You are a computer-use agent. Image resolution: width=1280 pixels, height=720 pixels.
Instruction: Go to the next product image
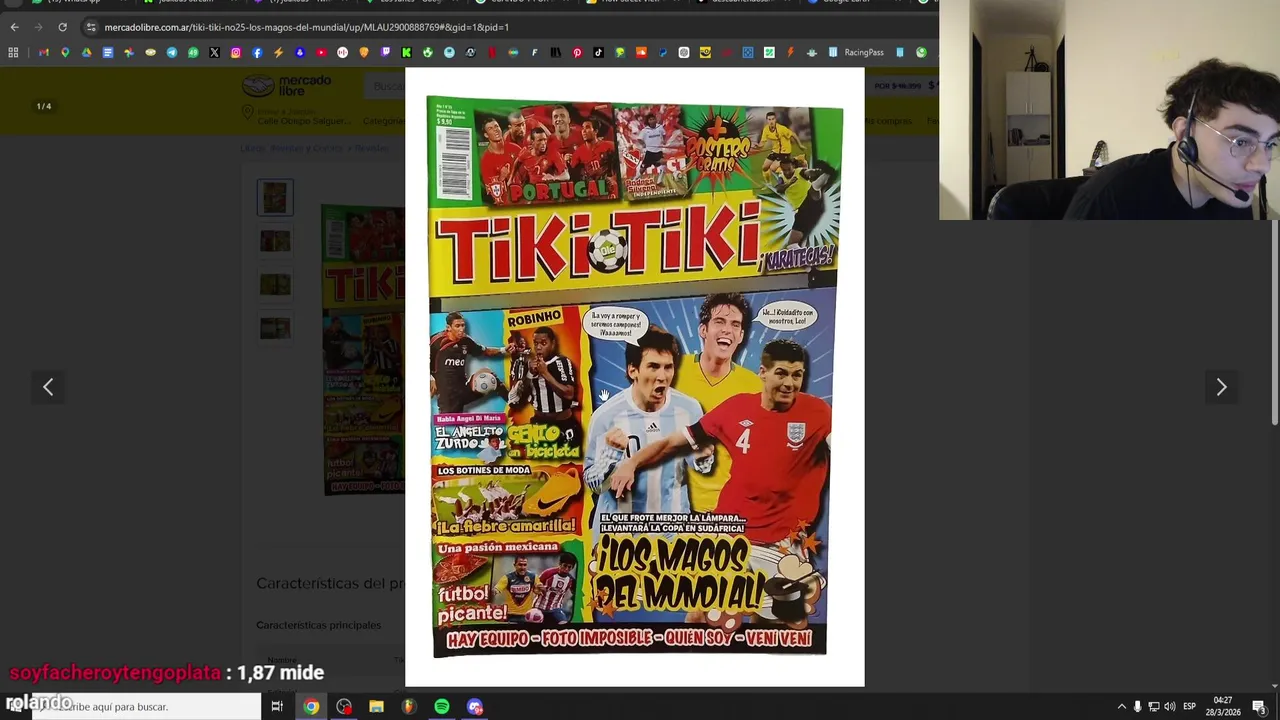pos(1221,387)
